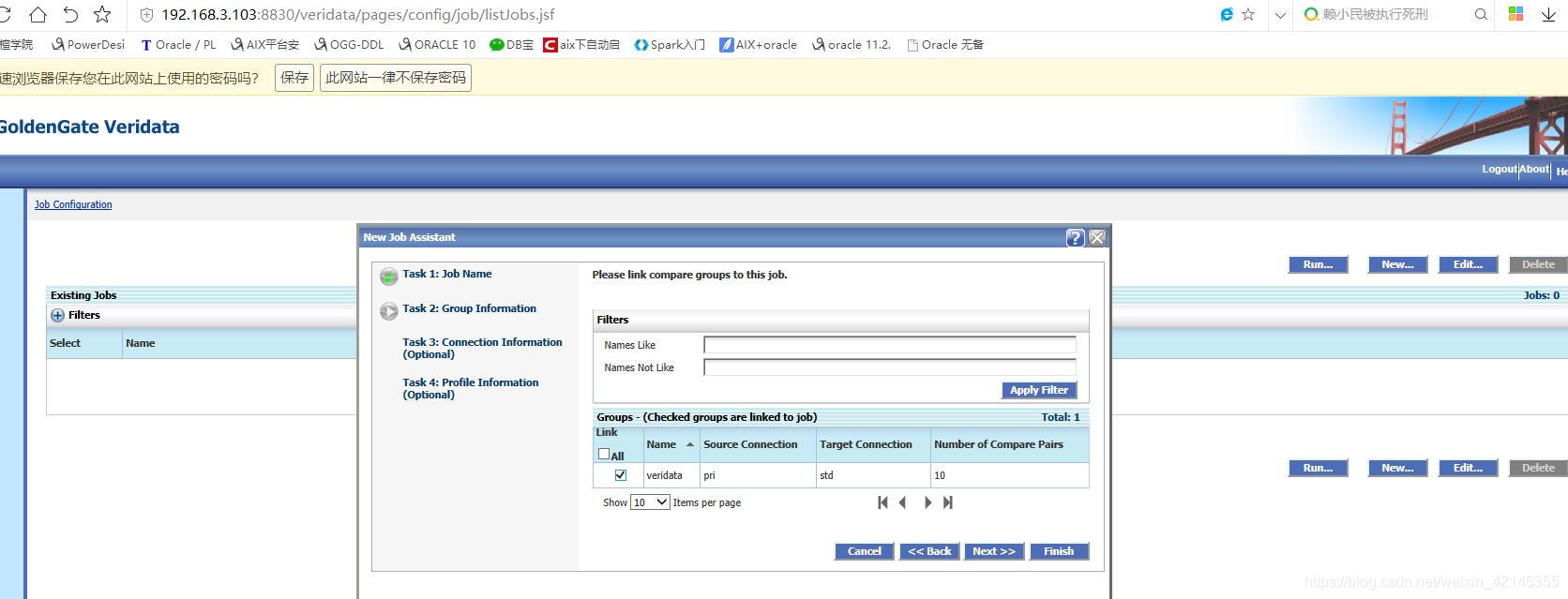Go to Task 2: Group Information

[470, 308]
